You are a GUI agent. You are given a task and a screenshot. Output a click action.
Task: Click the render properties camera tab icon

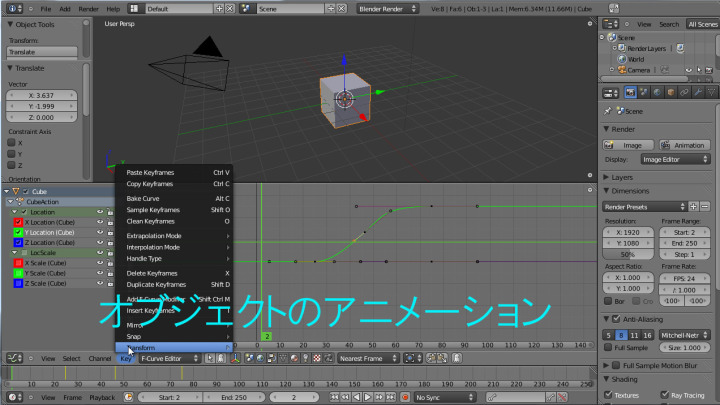tap(631, 93)
